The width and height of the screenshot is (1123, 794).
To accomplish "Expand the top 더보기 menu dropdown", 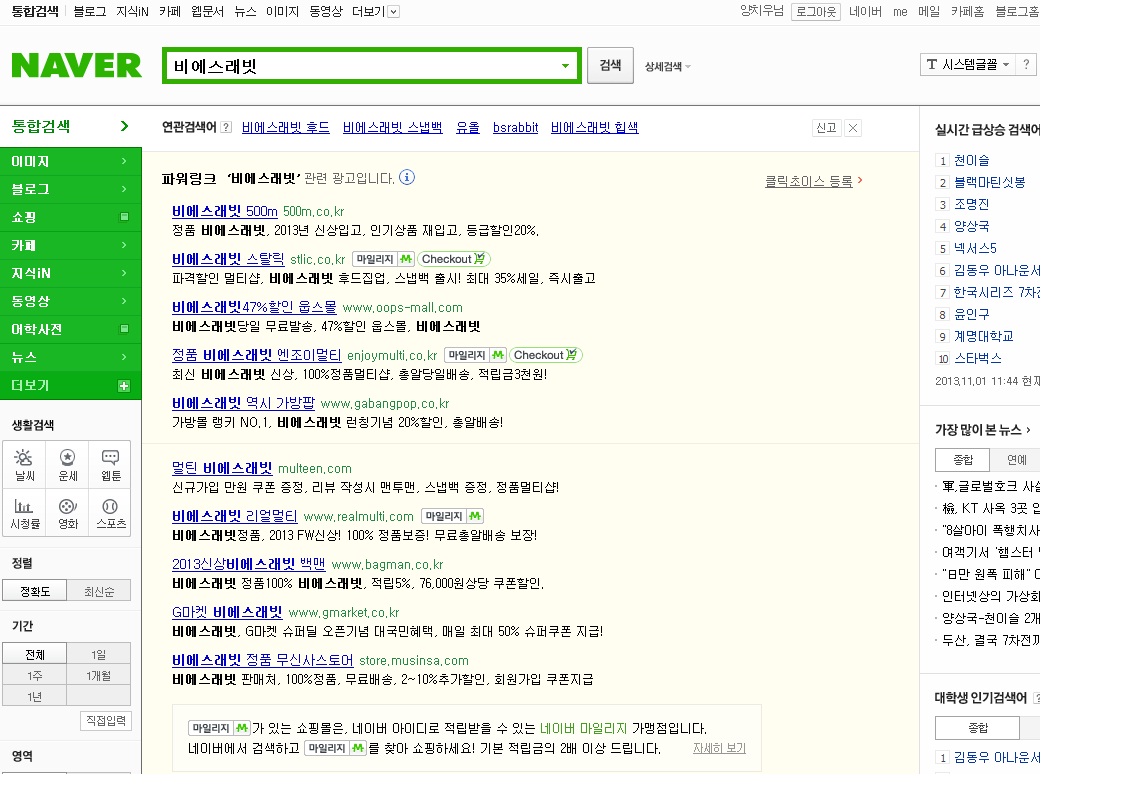I will tap(393, 11).
